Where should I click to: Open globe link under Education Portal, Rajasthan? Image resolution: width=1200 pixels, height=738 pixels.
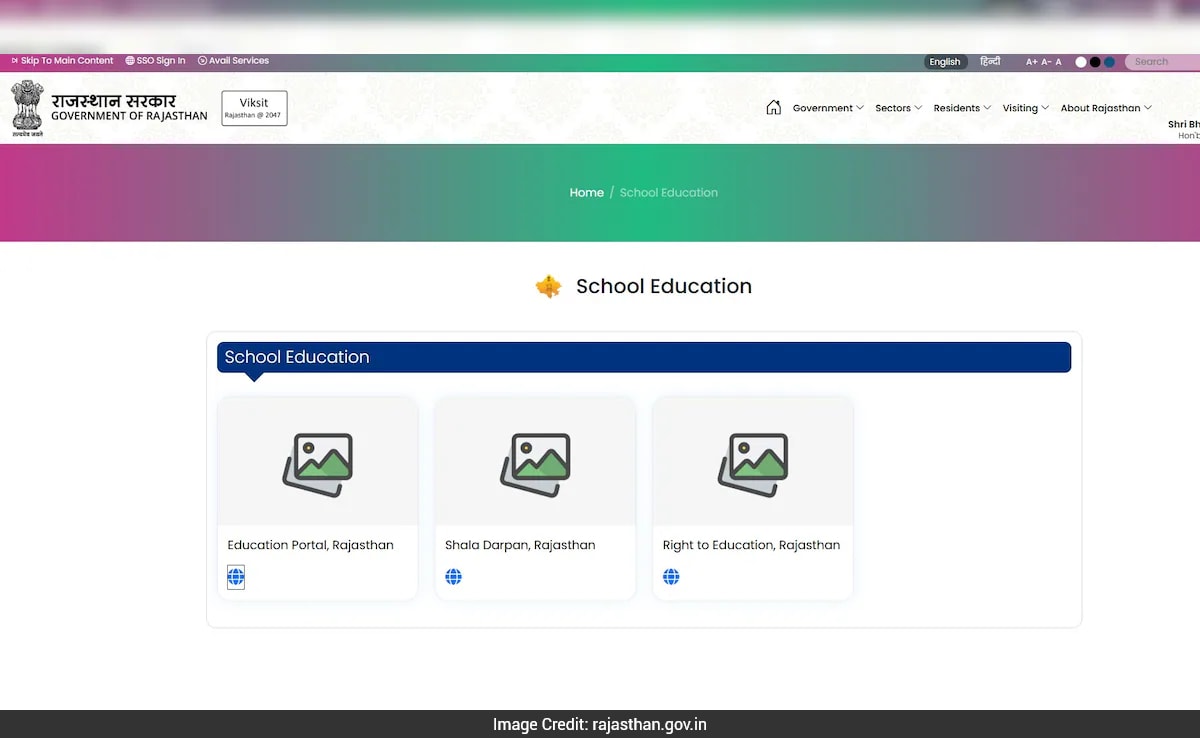click(236, 577)
